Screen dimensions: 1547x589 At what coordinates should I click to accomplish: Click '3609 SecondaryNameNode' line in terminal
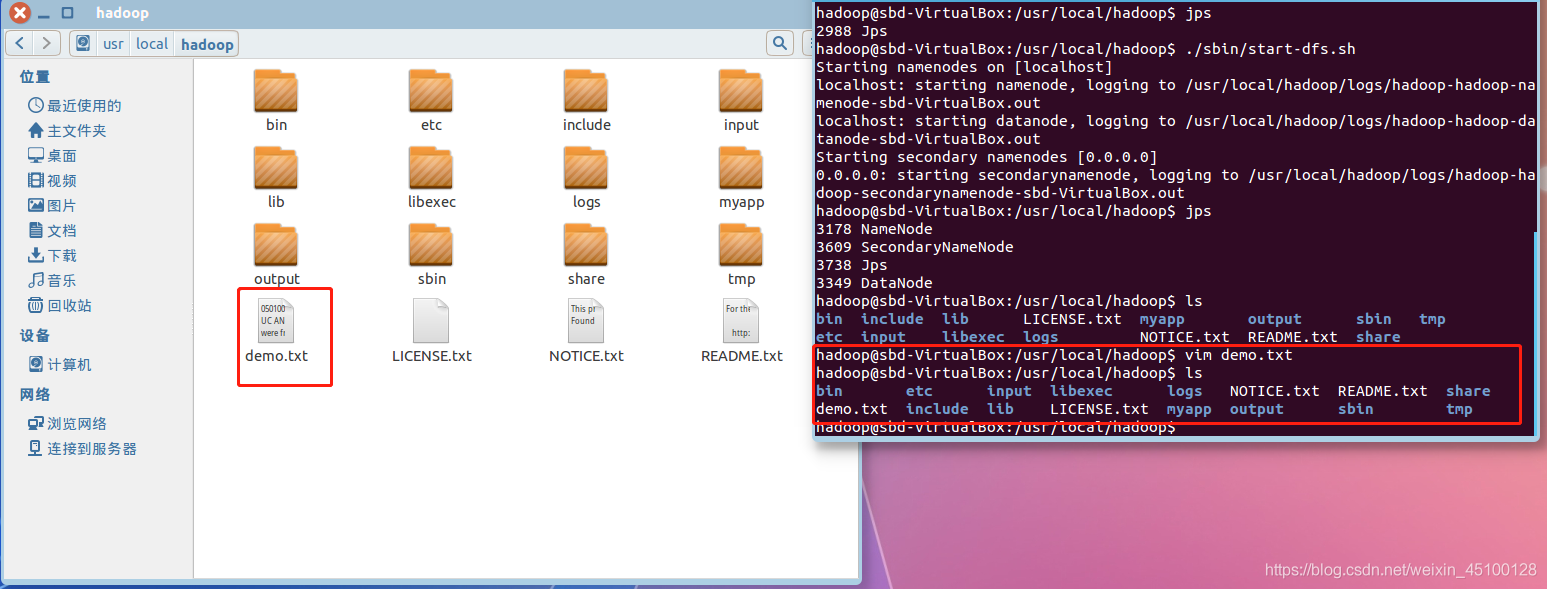coord(915,247)
